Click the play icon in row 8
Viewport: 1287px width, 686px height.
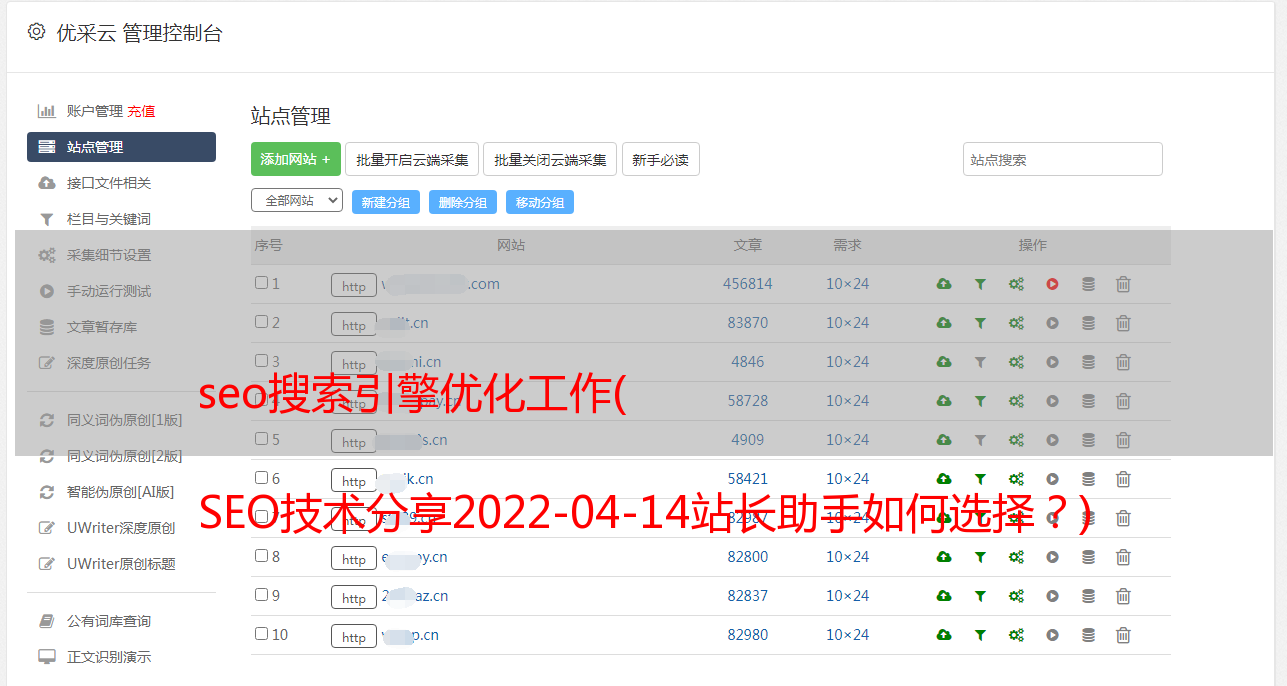pyautogui.click(x=1052, y=557)
